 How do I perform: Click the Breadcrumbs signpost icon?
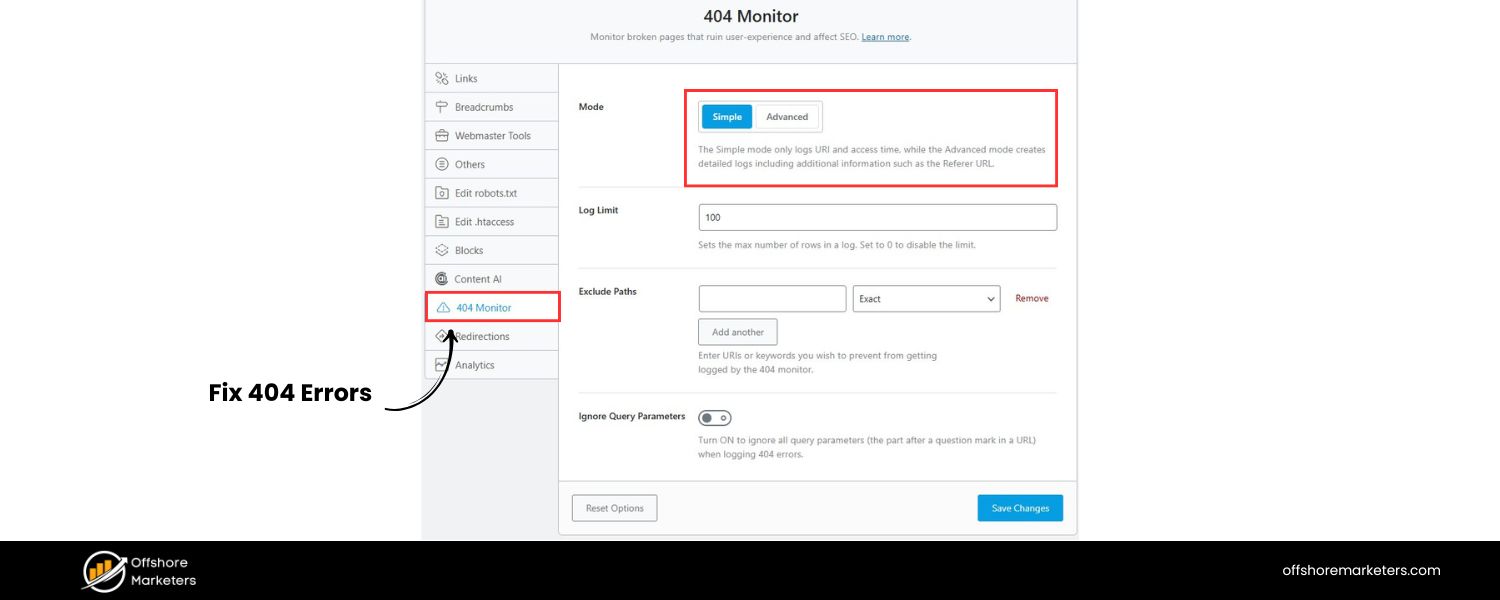442,106
